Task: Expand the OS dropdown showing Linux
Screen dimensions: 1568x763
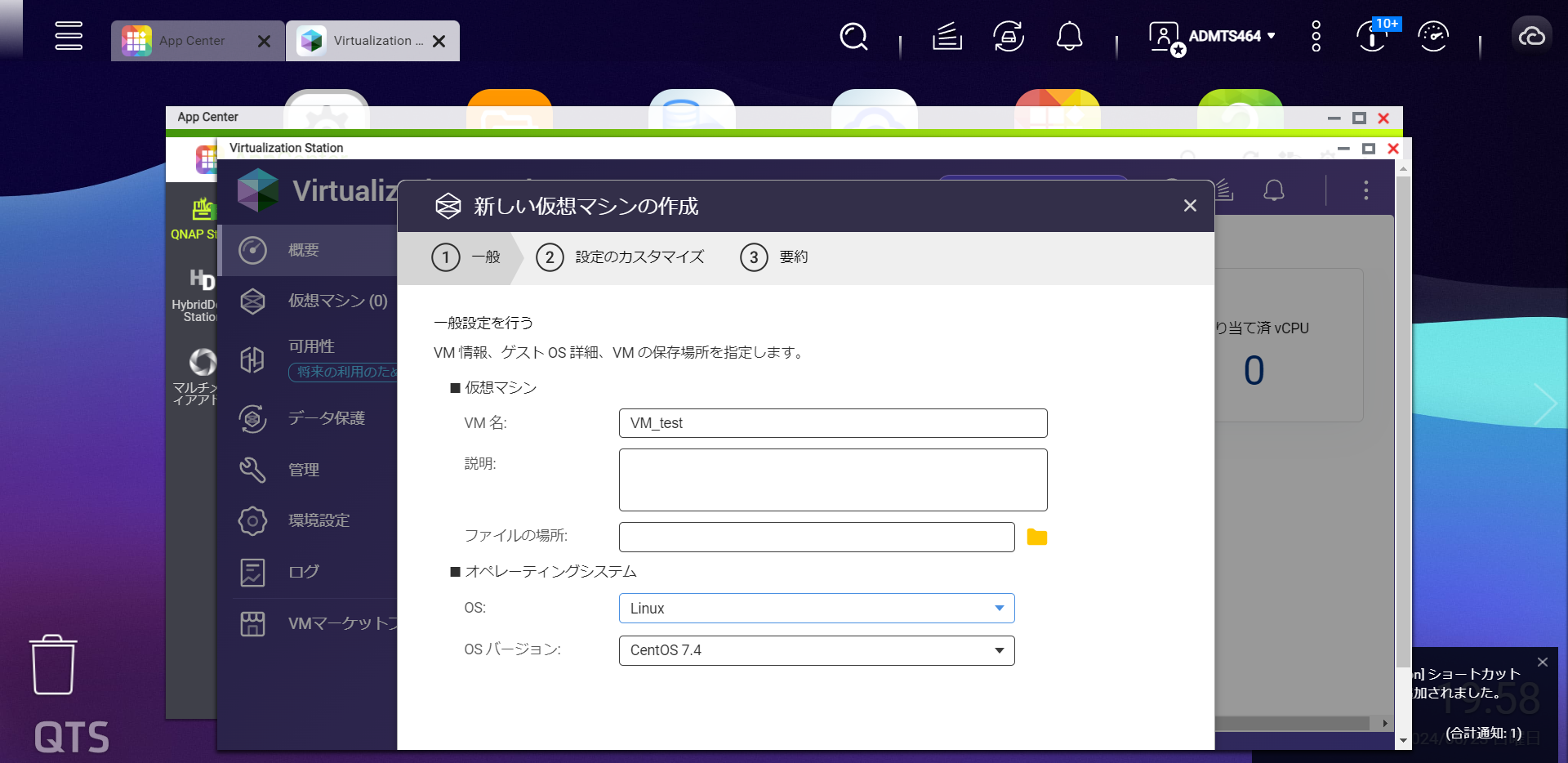Action: tap(817, 609)
